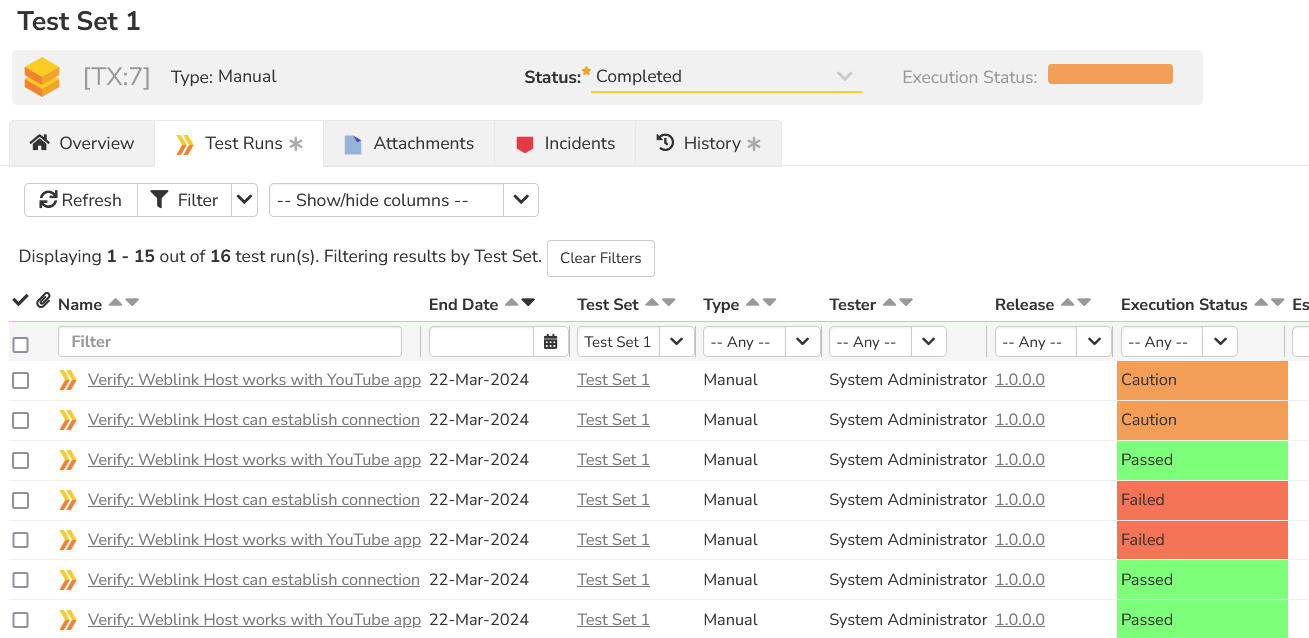This screenshot has height=638, width=1309.
Task: Click the checkmark icon in table header
Action: [19, 301]
